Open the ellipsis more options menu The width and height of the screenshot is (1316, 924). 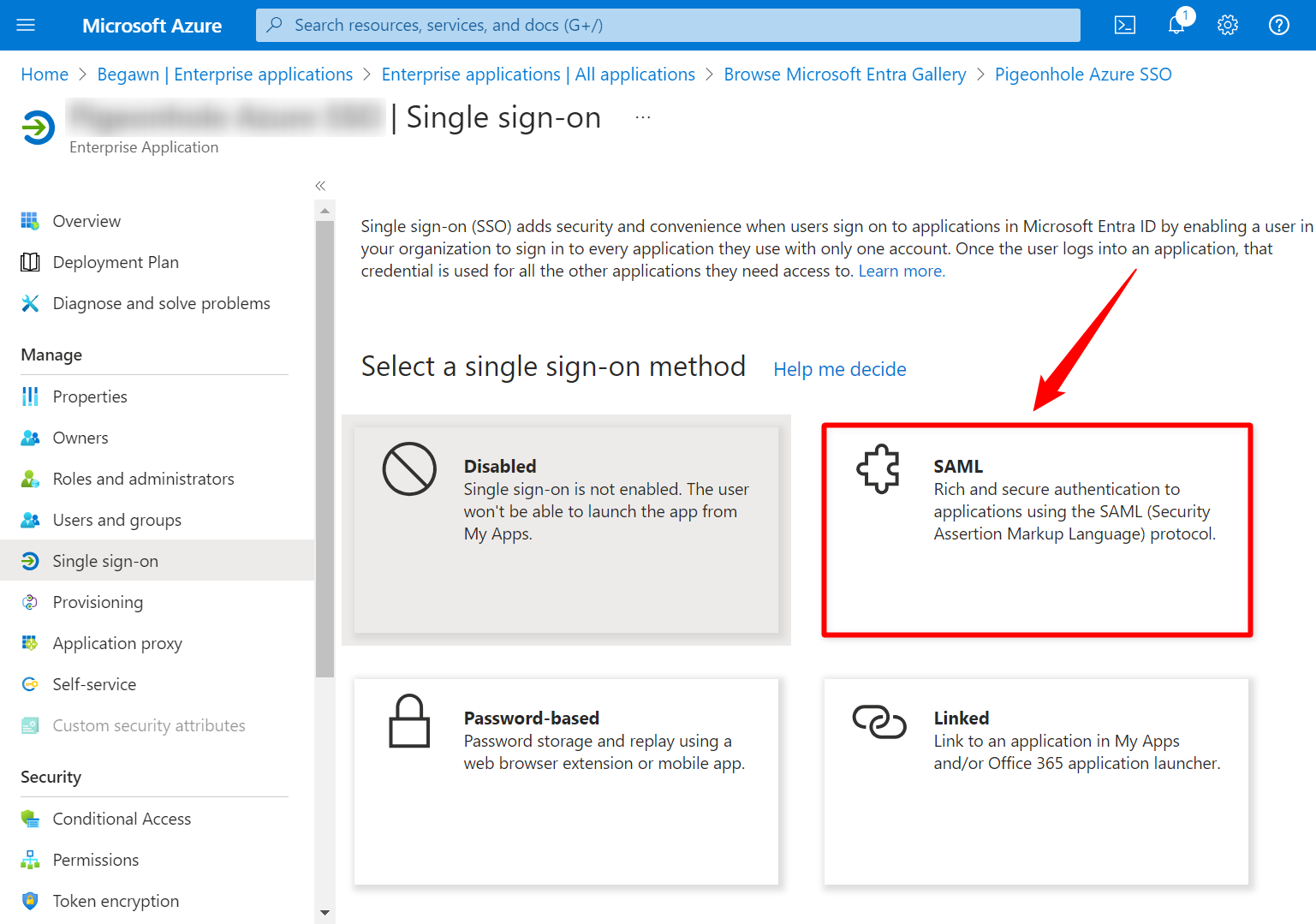click(x=643, y=117)
